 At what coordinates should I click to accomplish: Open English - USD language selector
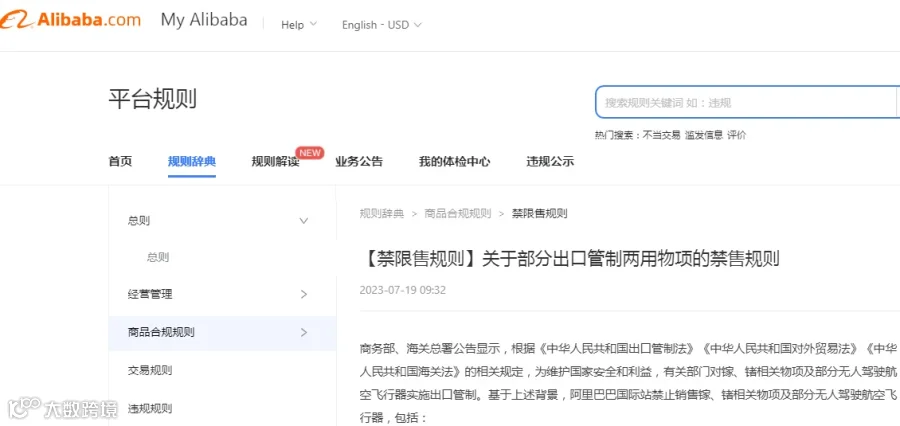(382, 25)
